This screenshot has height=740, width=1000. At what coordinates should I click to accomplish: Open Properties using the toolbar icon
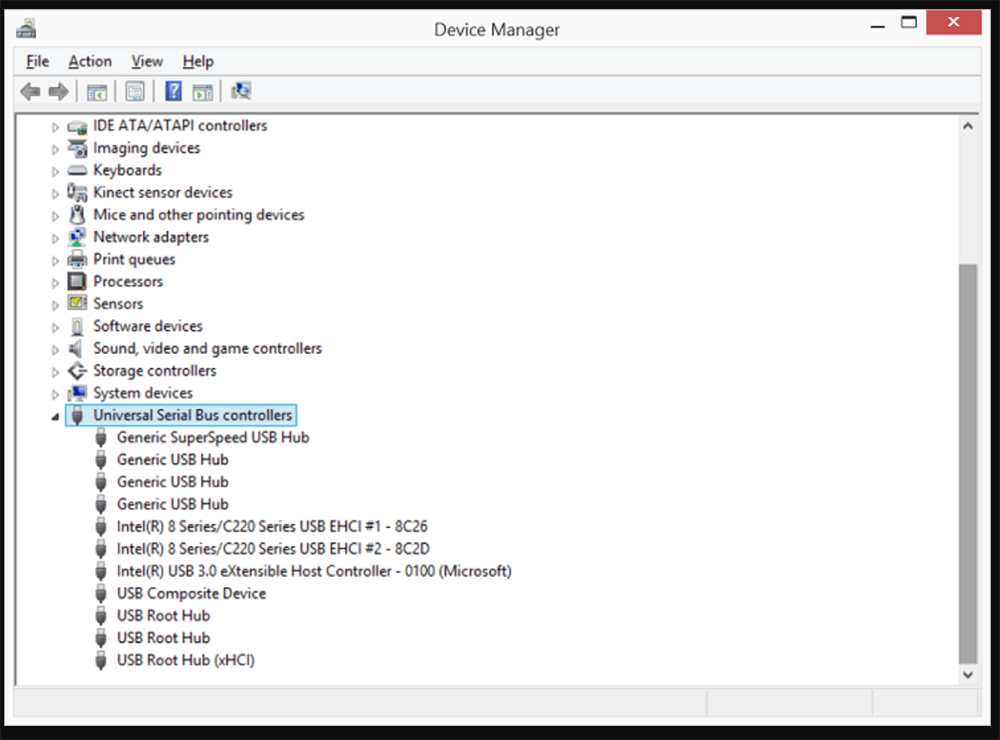click(x=134, y=91)
